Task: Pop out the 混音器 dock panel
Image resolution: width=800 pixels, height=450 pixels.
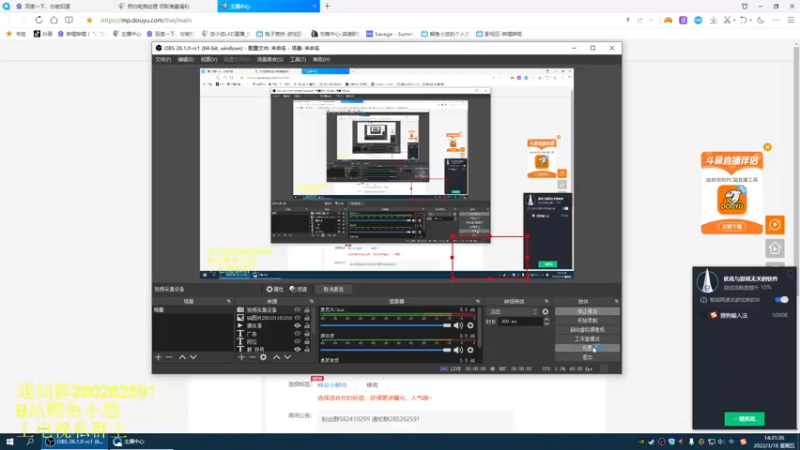Action: (x=478, y=302)
